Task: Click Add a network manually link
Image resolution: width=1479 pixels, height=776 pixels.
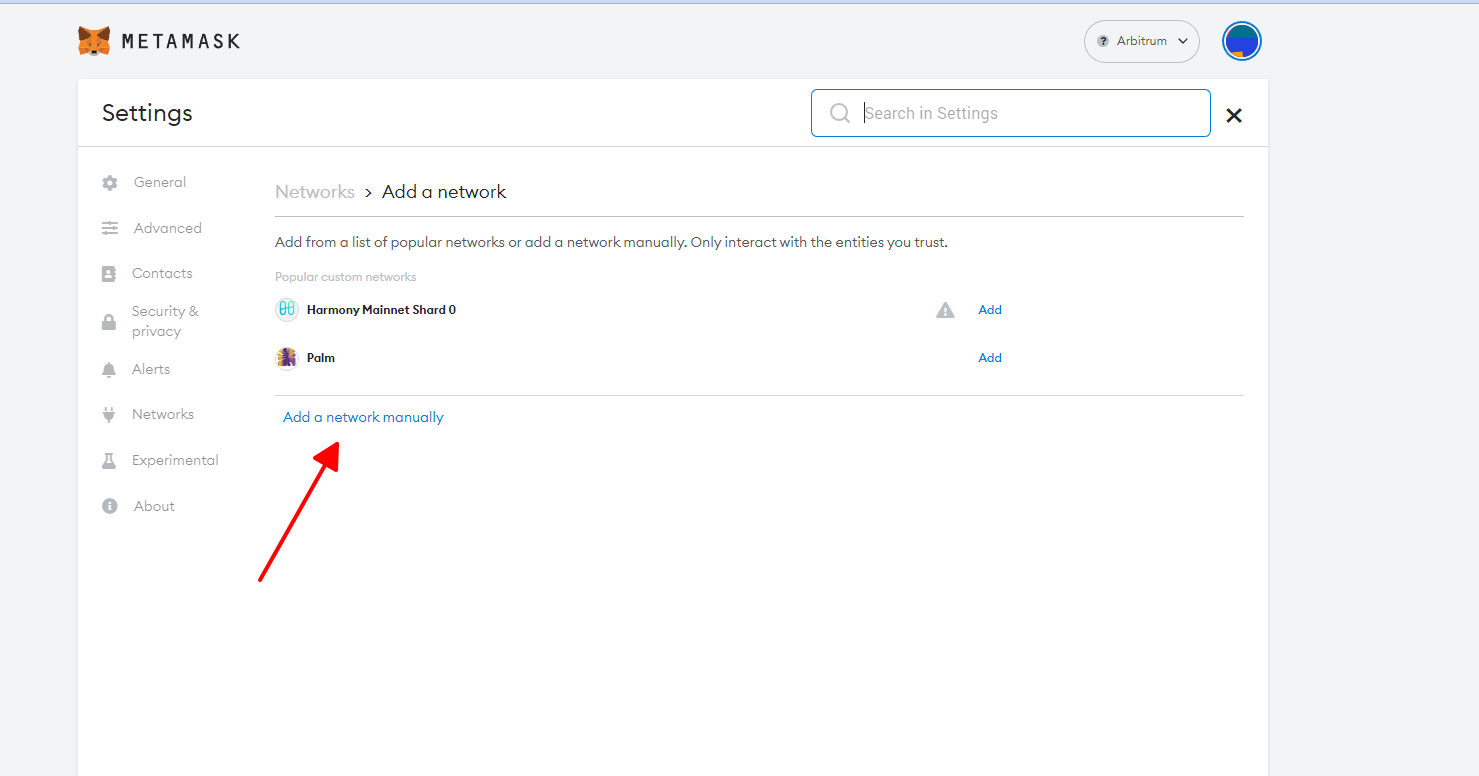Action: [x=363, y=417]
